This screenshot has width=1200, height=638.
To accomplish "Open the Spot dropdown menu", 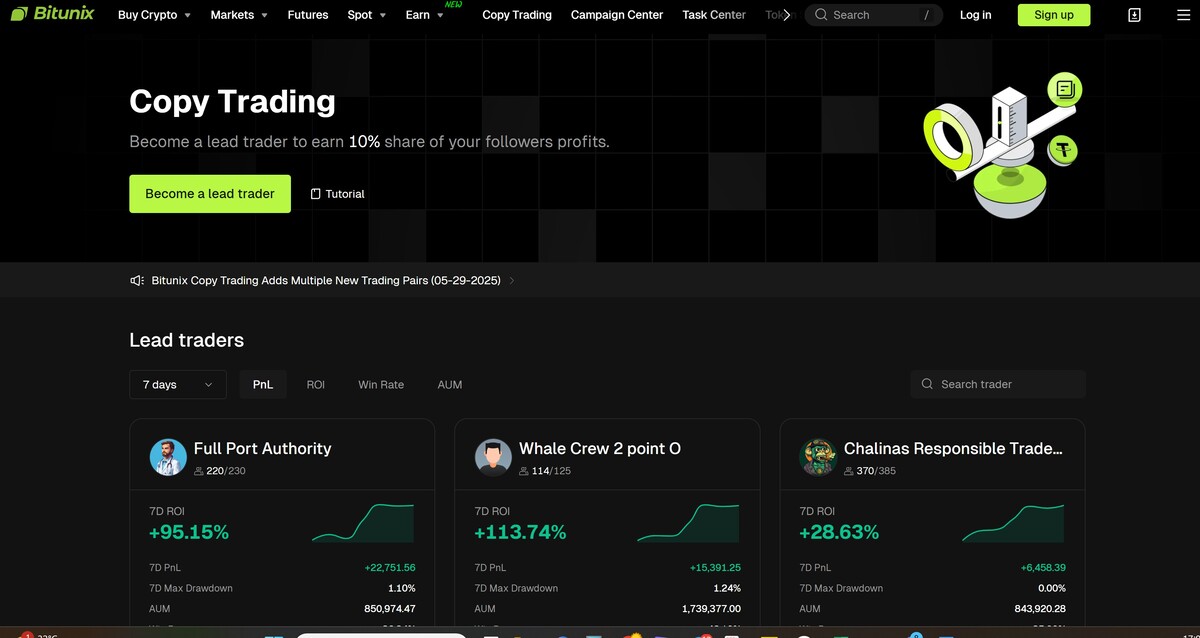I will coord(366,15).
